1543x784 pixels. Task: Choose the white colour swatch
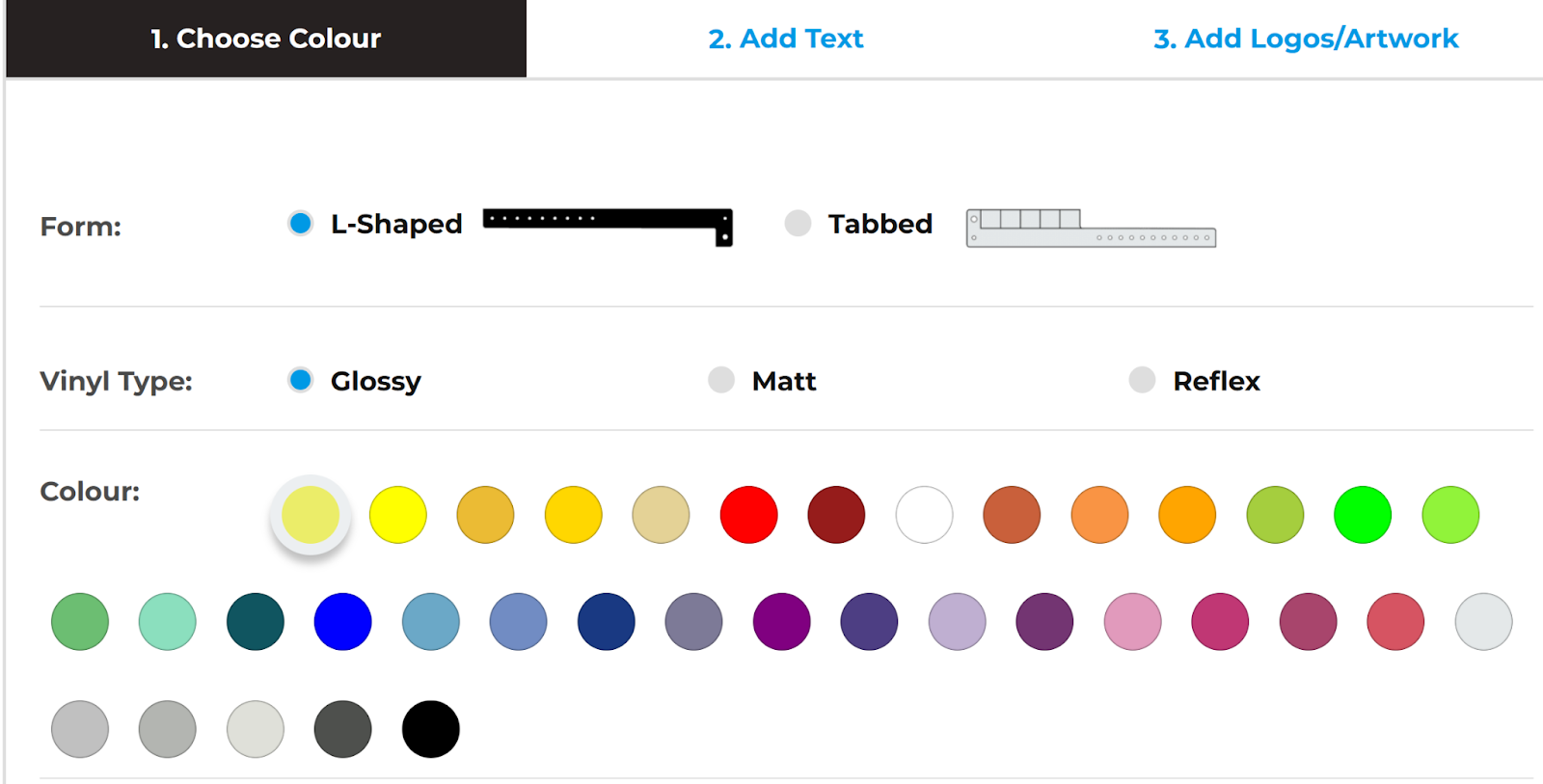(x=924, y=515)
